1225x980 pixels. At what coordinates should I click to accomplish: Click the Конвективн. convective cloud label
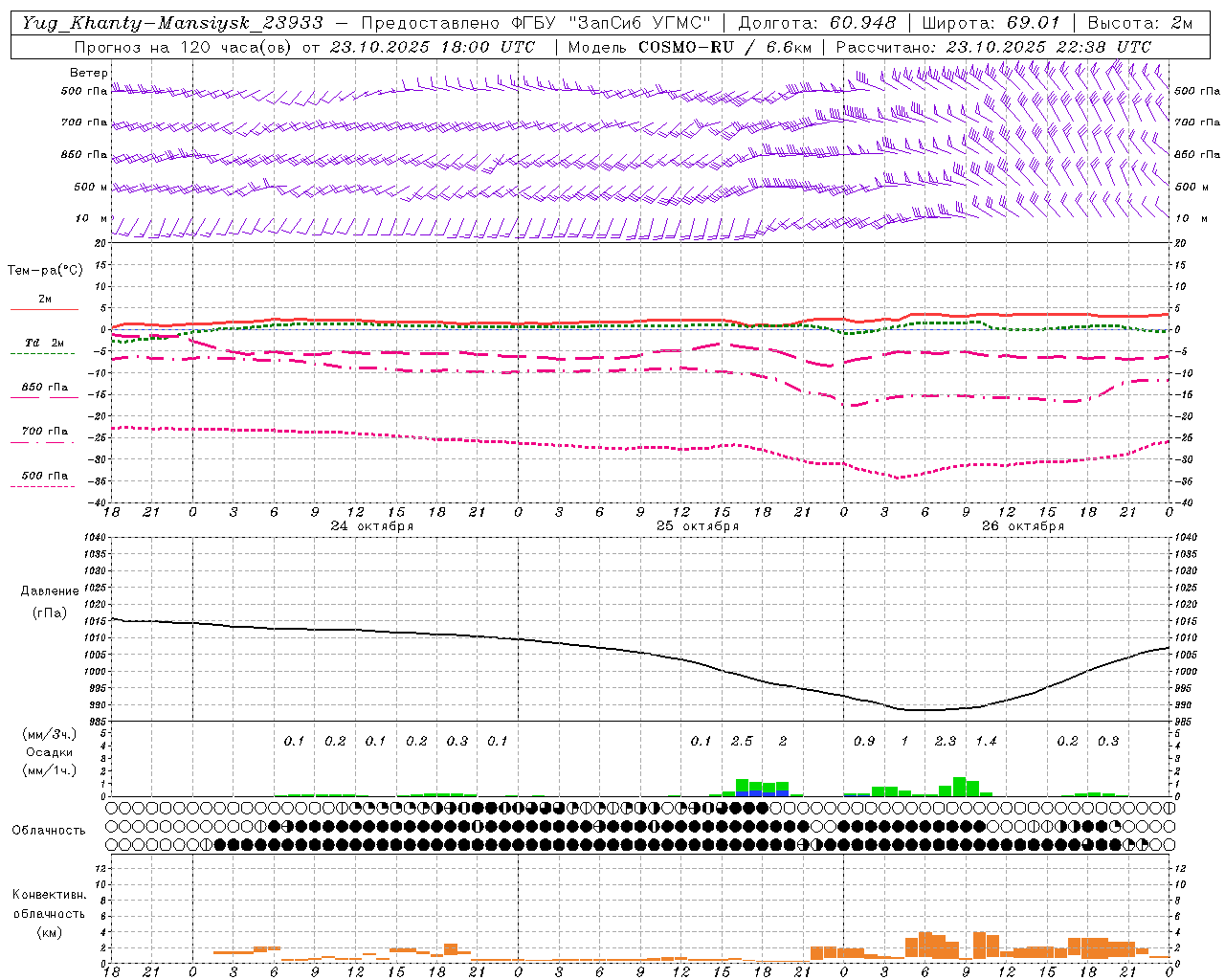[x=49, y=895]
